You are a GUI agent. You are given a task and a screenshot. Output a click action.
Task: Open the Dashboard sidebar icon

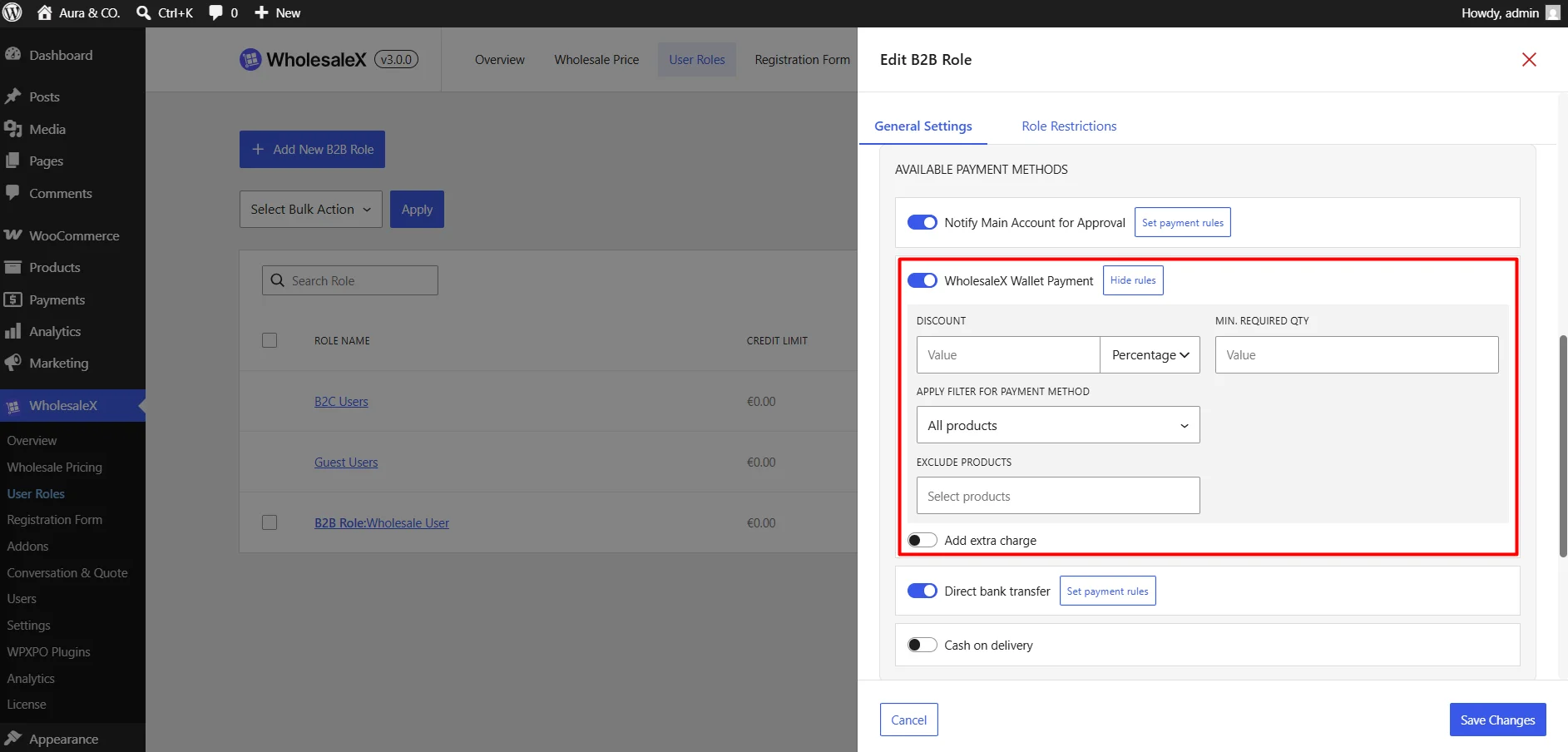pyautogui.click(x=12, y=55)
